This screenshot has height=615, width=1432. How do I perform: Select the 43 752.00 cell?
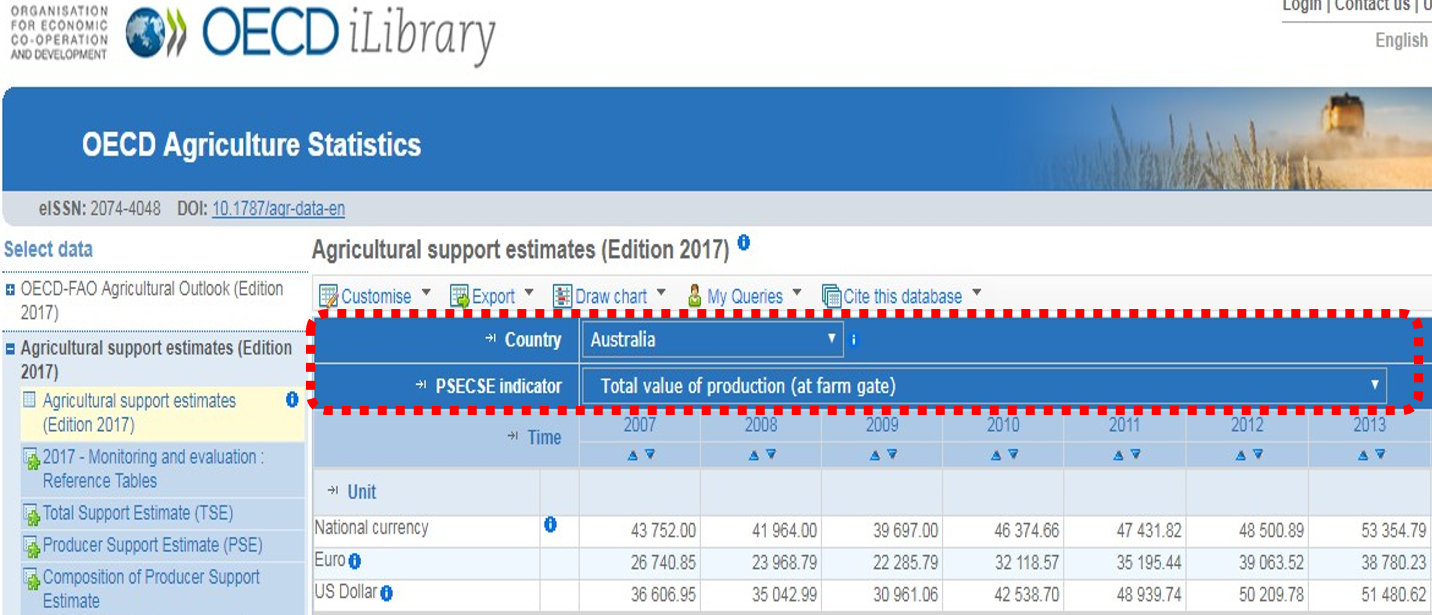coord(640,530)
